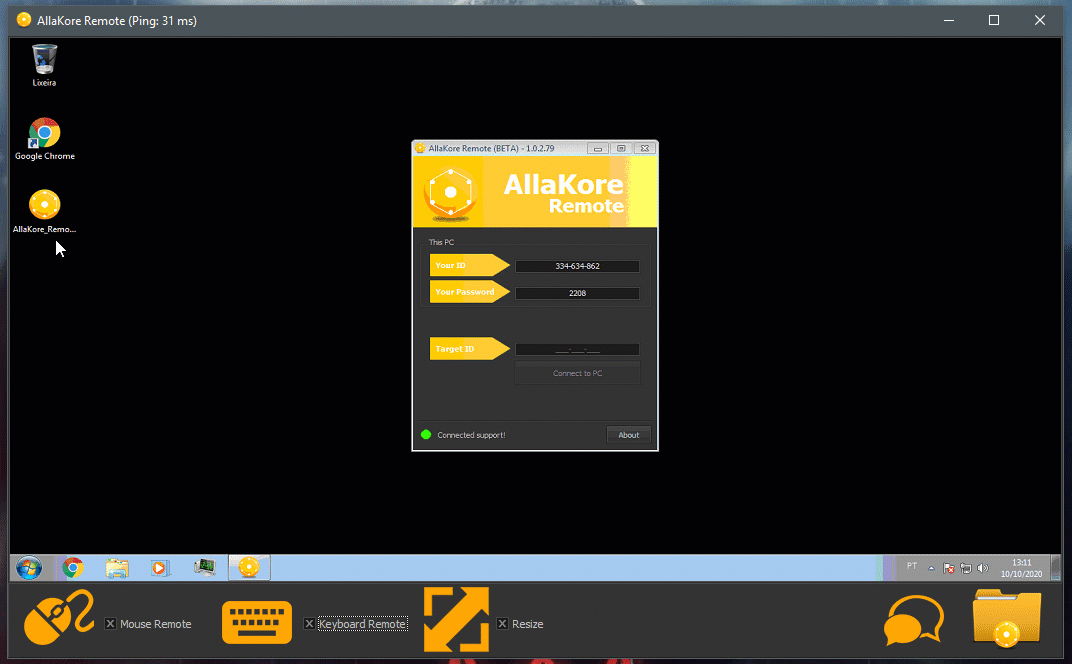The height and width of the screenshot is (664, 1072).
Task: Click the PT language indicator in tray
Action: coord(911,566)
